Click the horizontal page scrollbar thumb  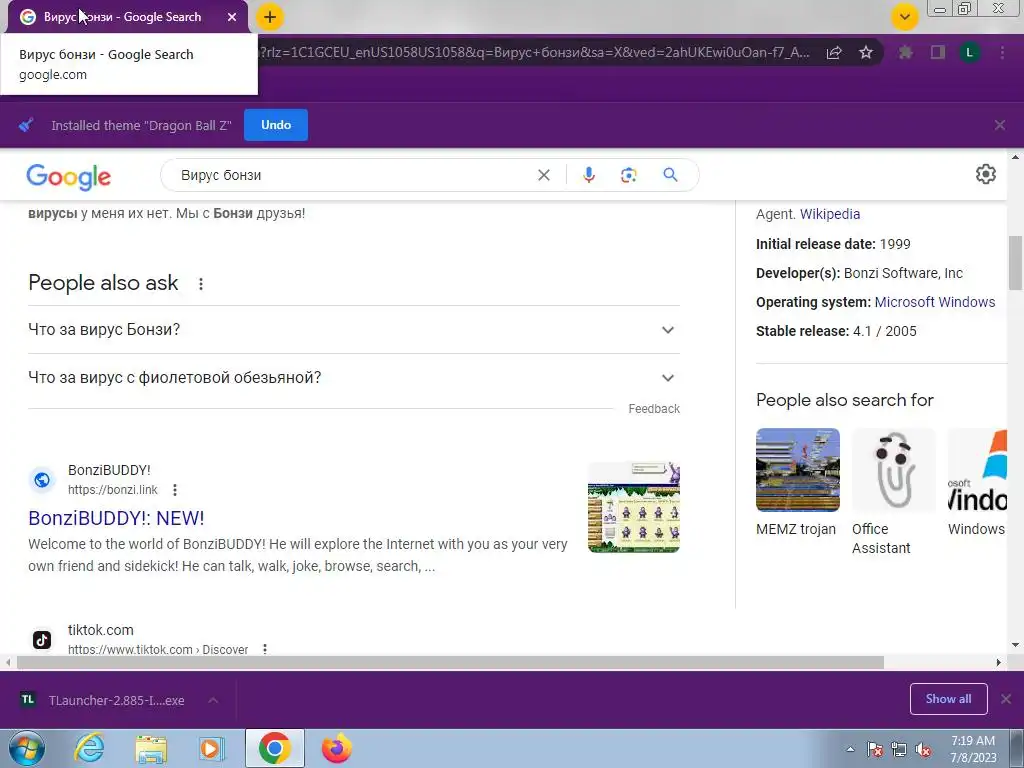pyautogui.click(x=450, y=663)
